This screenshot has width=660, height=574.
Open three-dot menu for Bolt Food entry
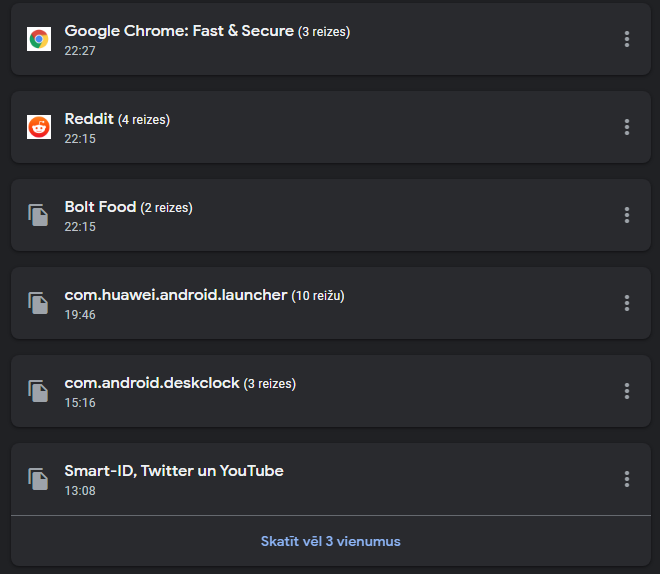pyautogui.click(x=627, y=215)
